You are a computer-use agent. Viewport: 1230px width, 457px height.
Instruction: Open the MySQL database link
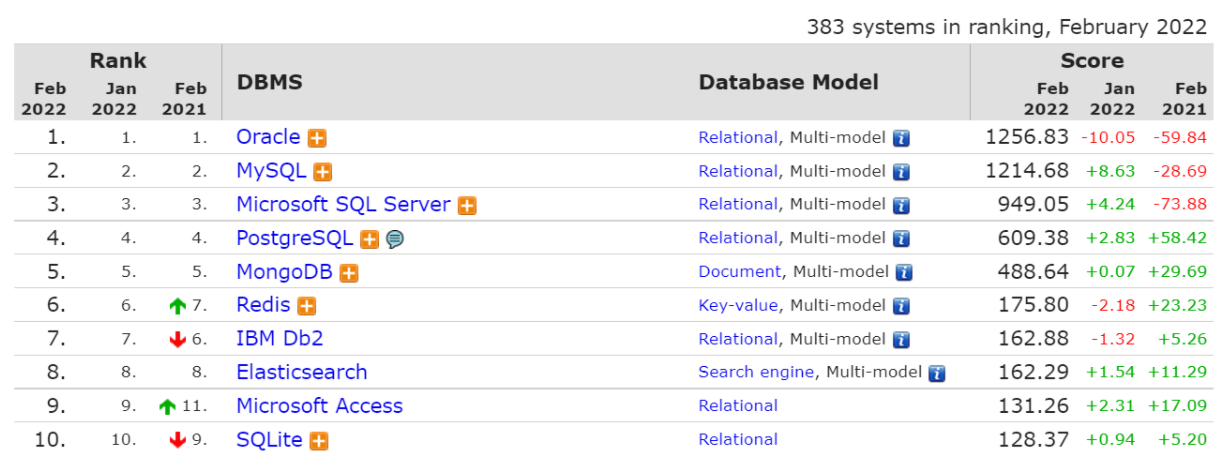[x=271, y=171]
